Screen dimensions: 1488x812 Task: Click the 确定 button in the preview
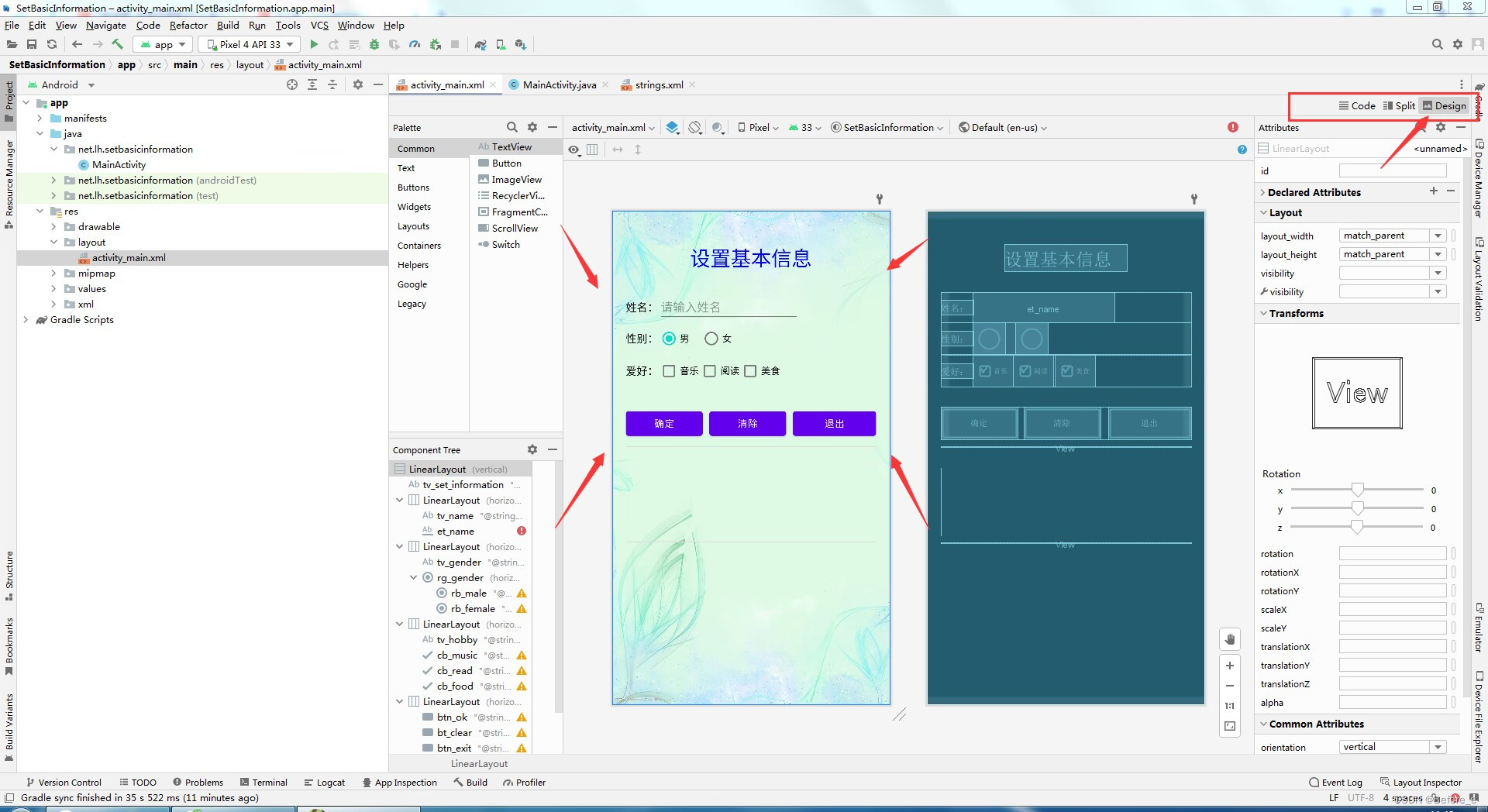664,424
